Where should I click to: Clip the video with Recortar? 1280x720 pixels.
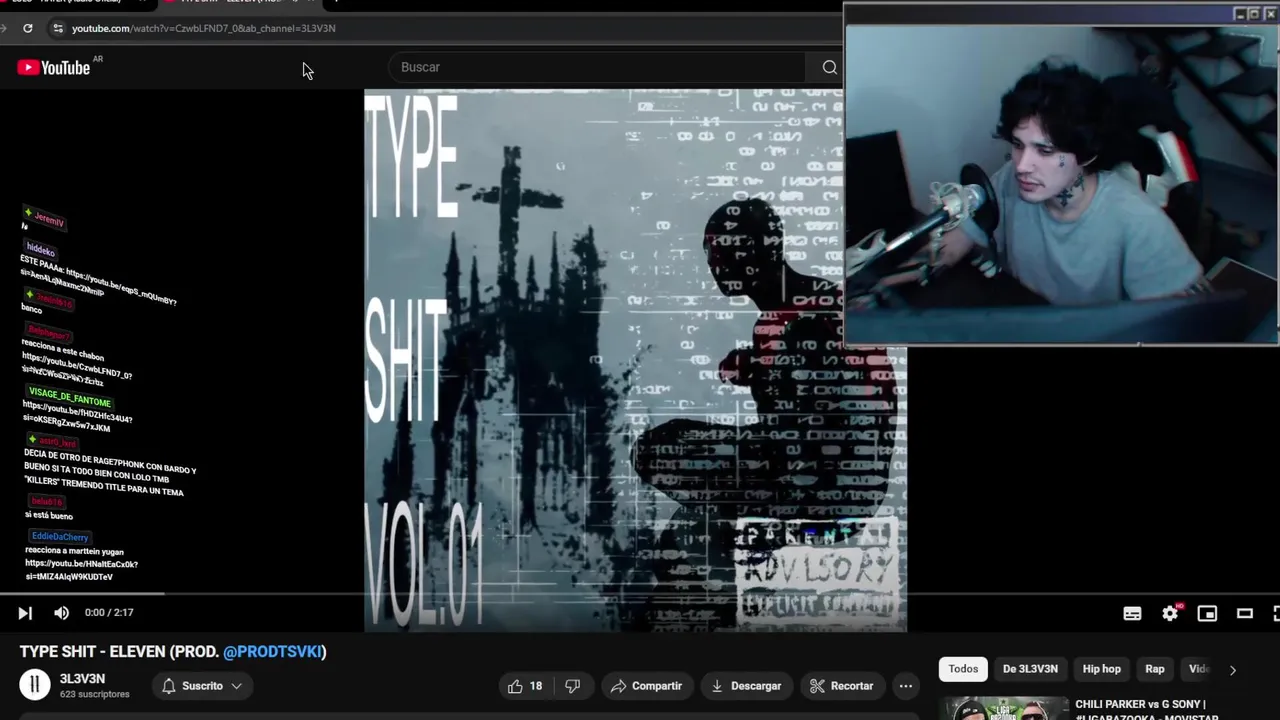click(841, 686)
